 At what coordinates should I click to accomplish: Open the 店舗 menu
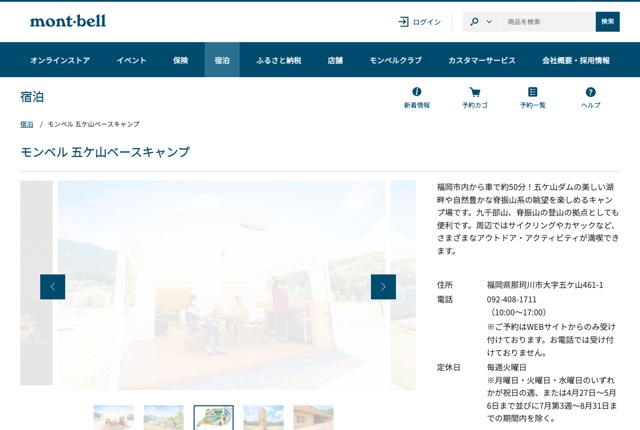(335, 60)
